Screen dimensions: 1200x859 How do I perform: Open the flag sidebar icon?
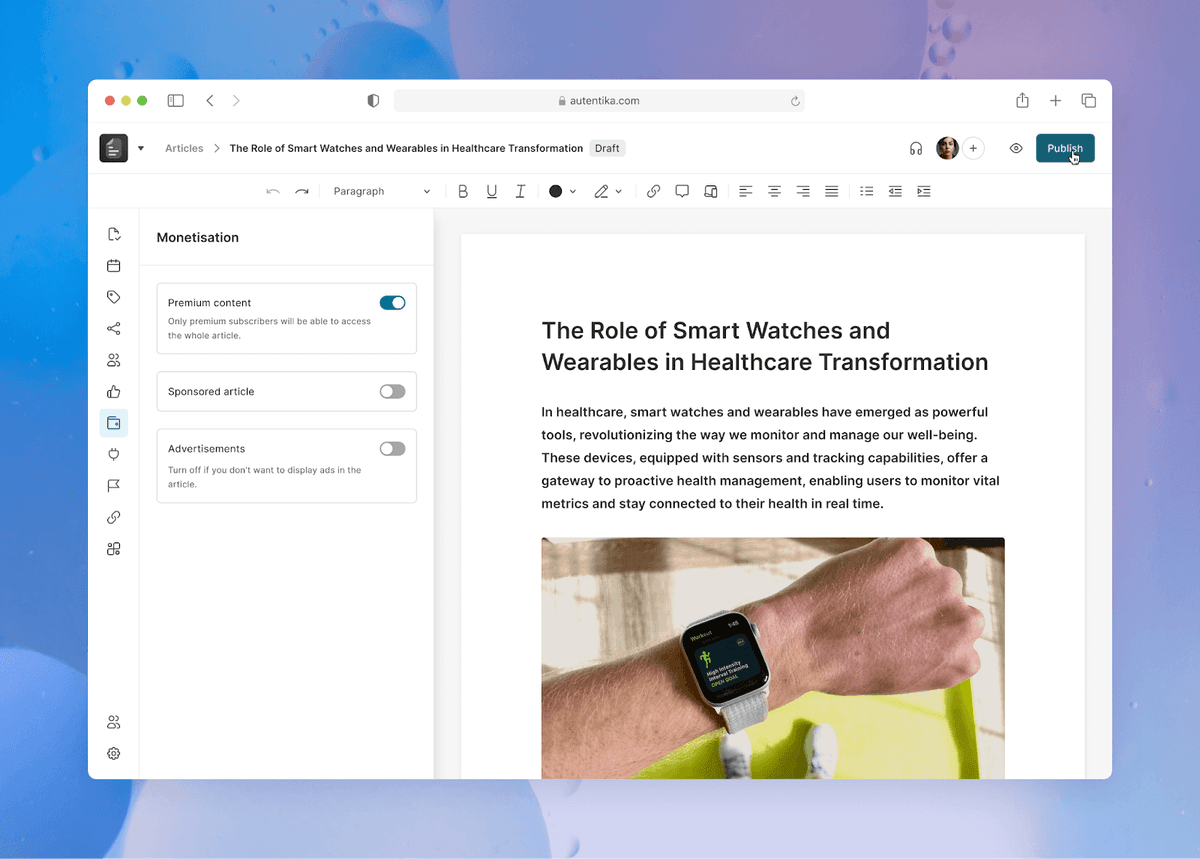point(114,486)
